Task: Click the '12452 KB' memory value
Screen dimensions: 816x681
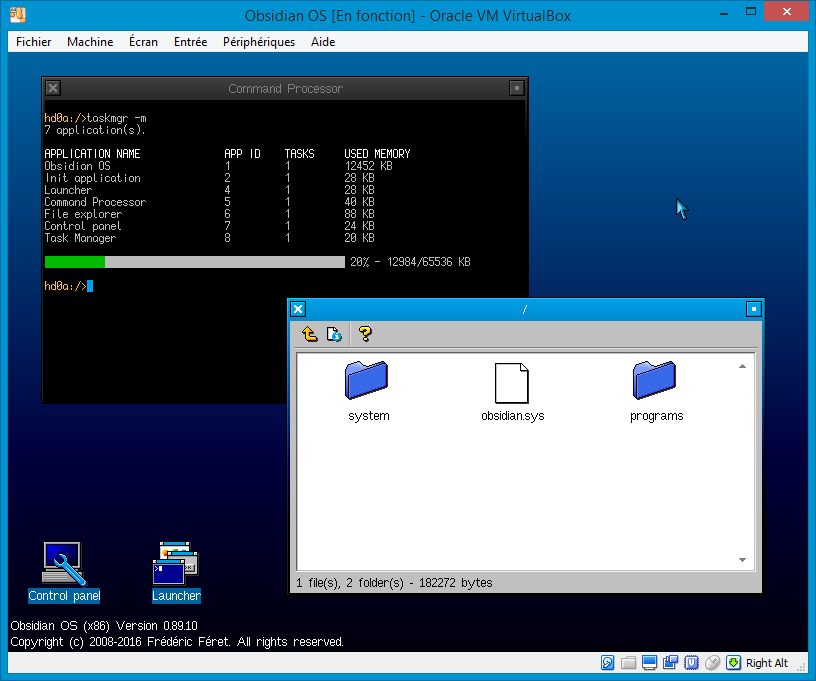Action: coord(368,166)
